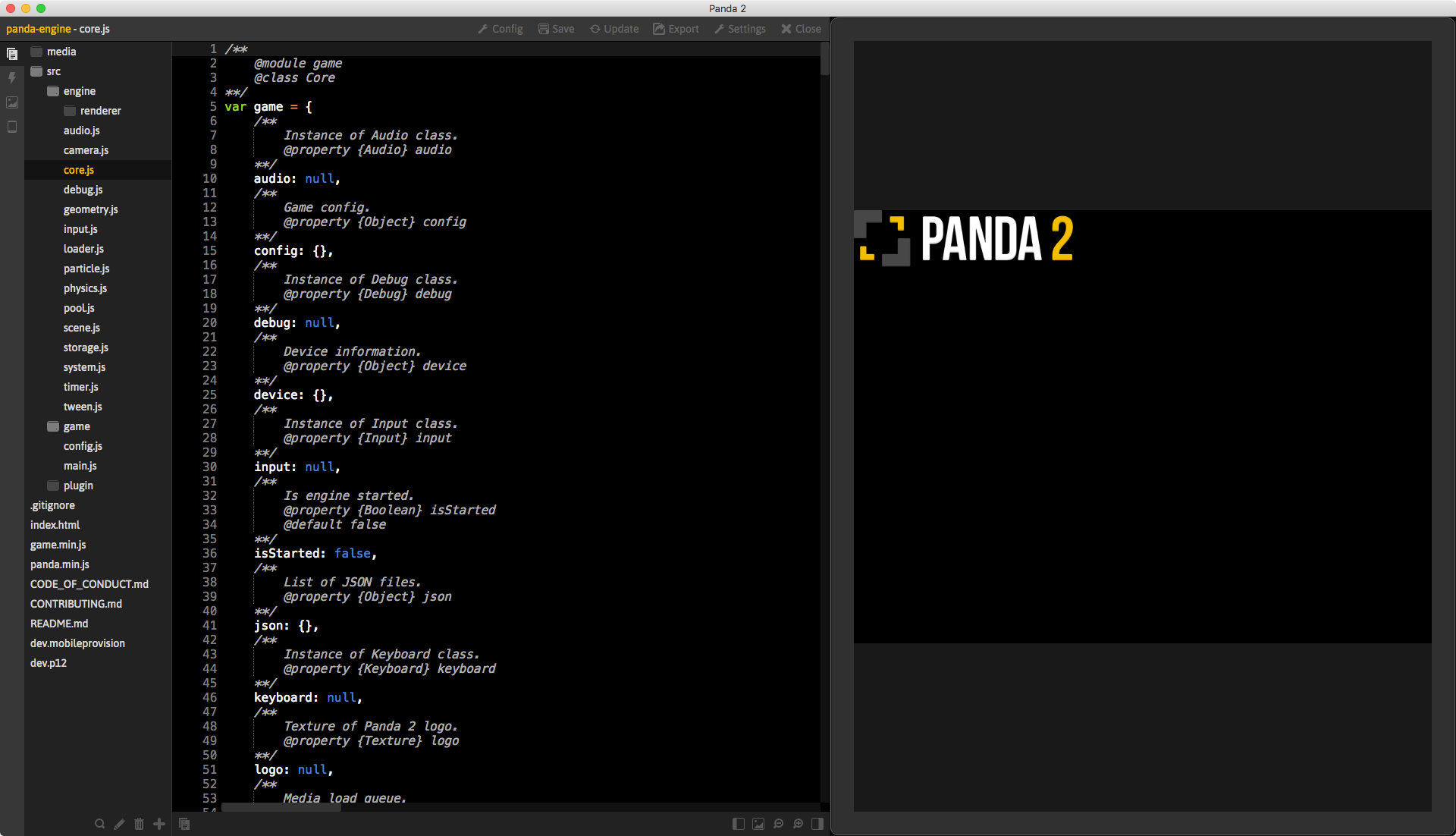Open main.js in the game folder

tap(80, 466)
